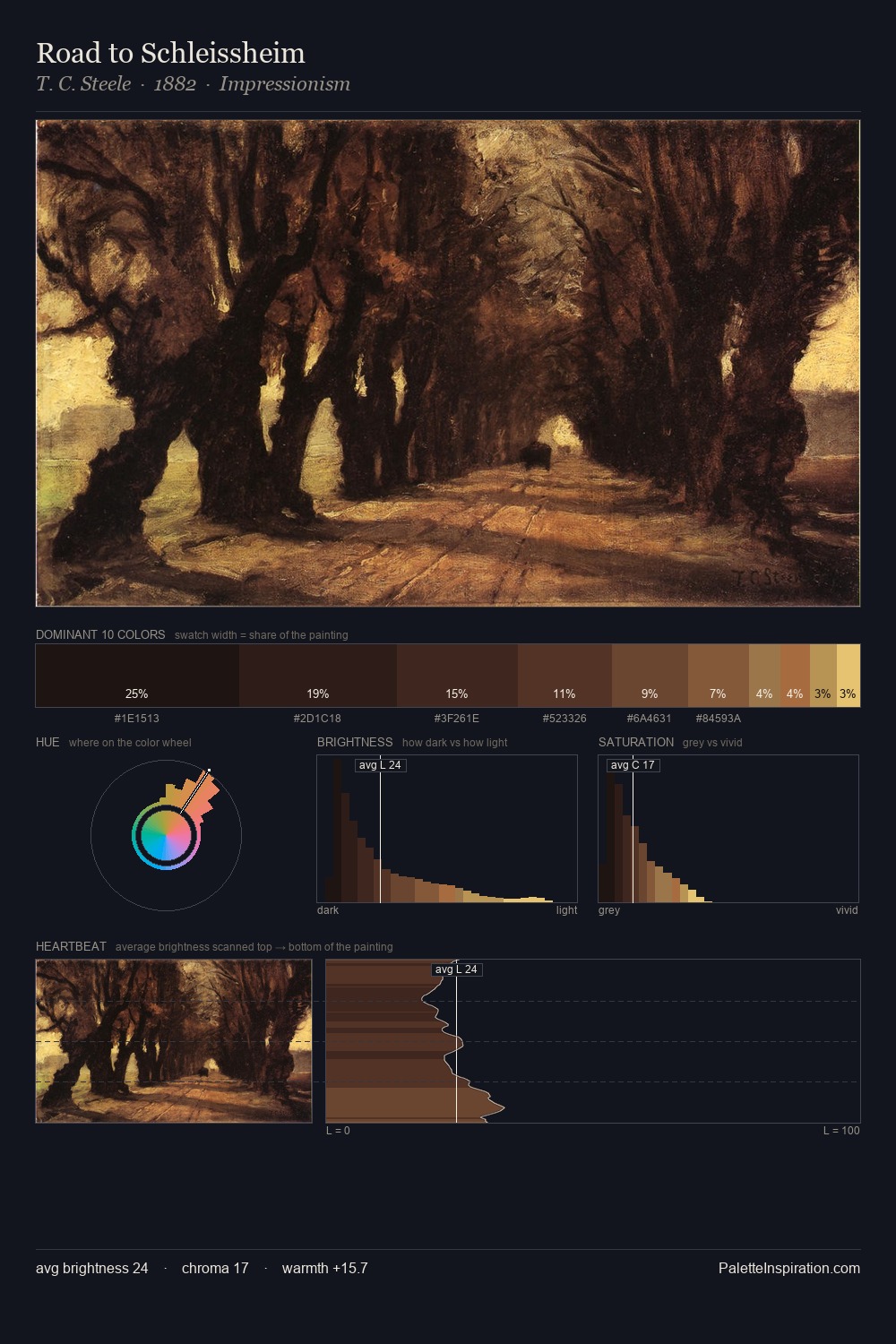Click the 'chroma 17' footer stat

tap(215, 1269)
